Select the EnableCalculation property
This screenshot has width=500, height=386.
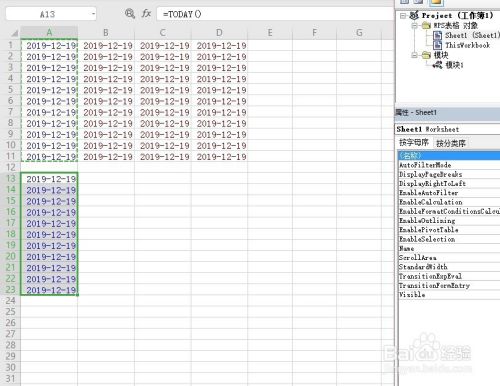[x=449, y=202]
